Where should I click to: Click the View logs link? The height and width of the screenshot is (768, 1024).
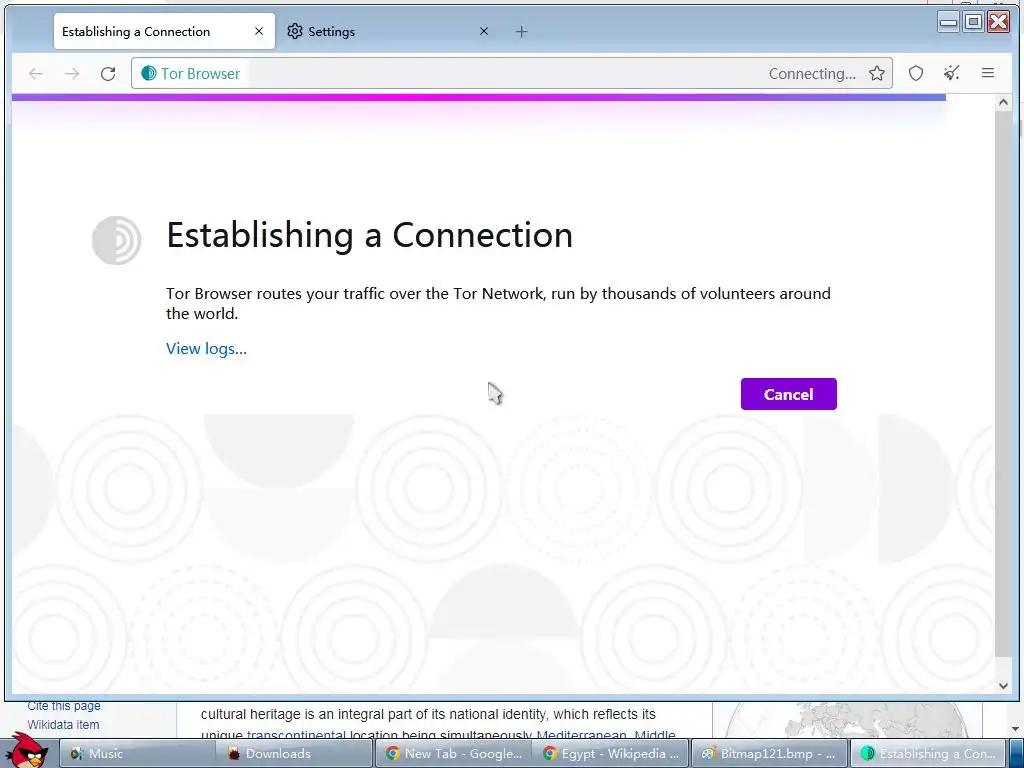coord(206,348)
